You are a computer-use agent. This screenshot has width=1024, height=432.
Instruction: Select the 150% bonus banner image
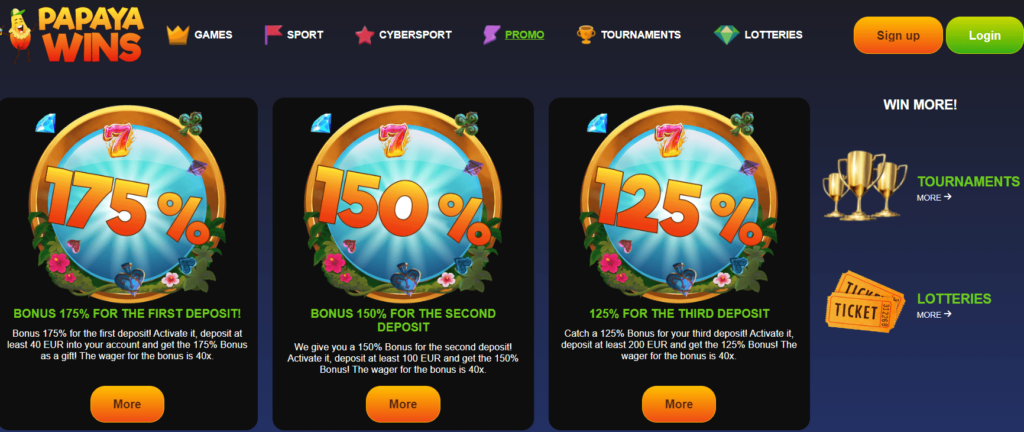point(403,202)
